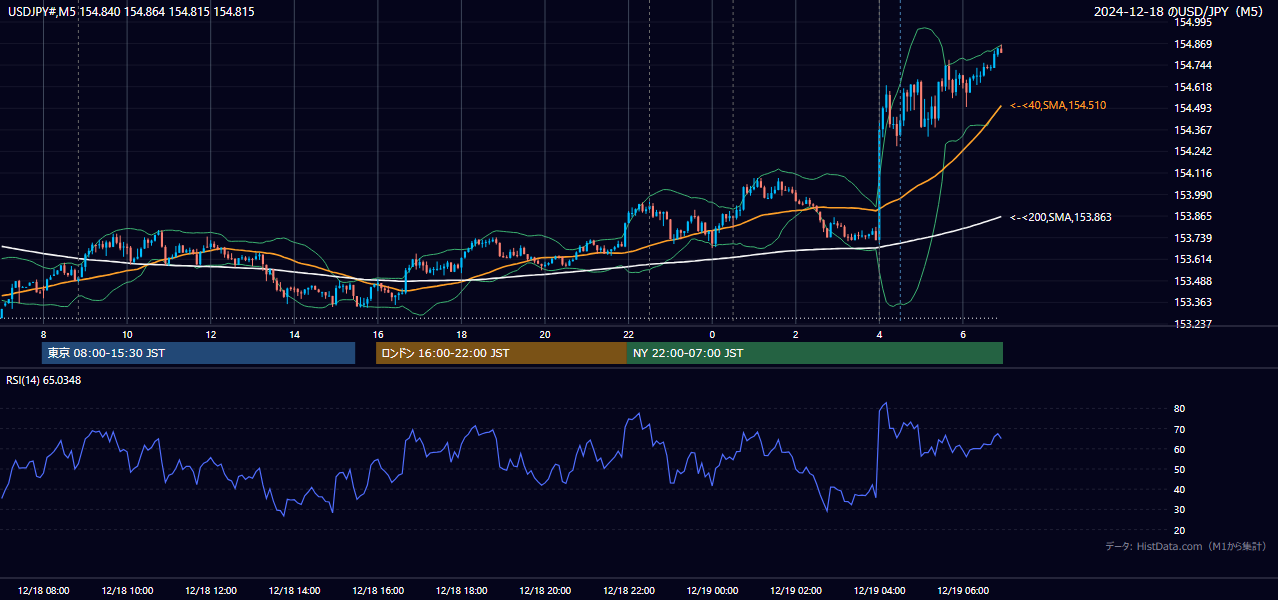Click hour tick '22' under the price chart
This screenshot has width=1278, height=600.
click(628, 334)
